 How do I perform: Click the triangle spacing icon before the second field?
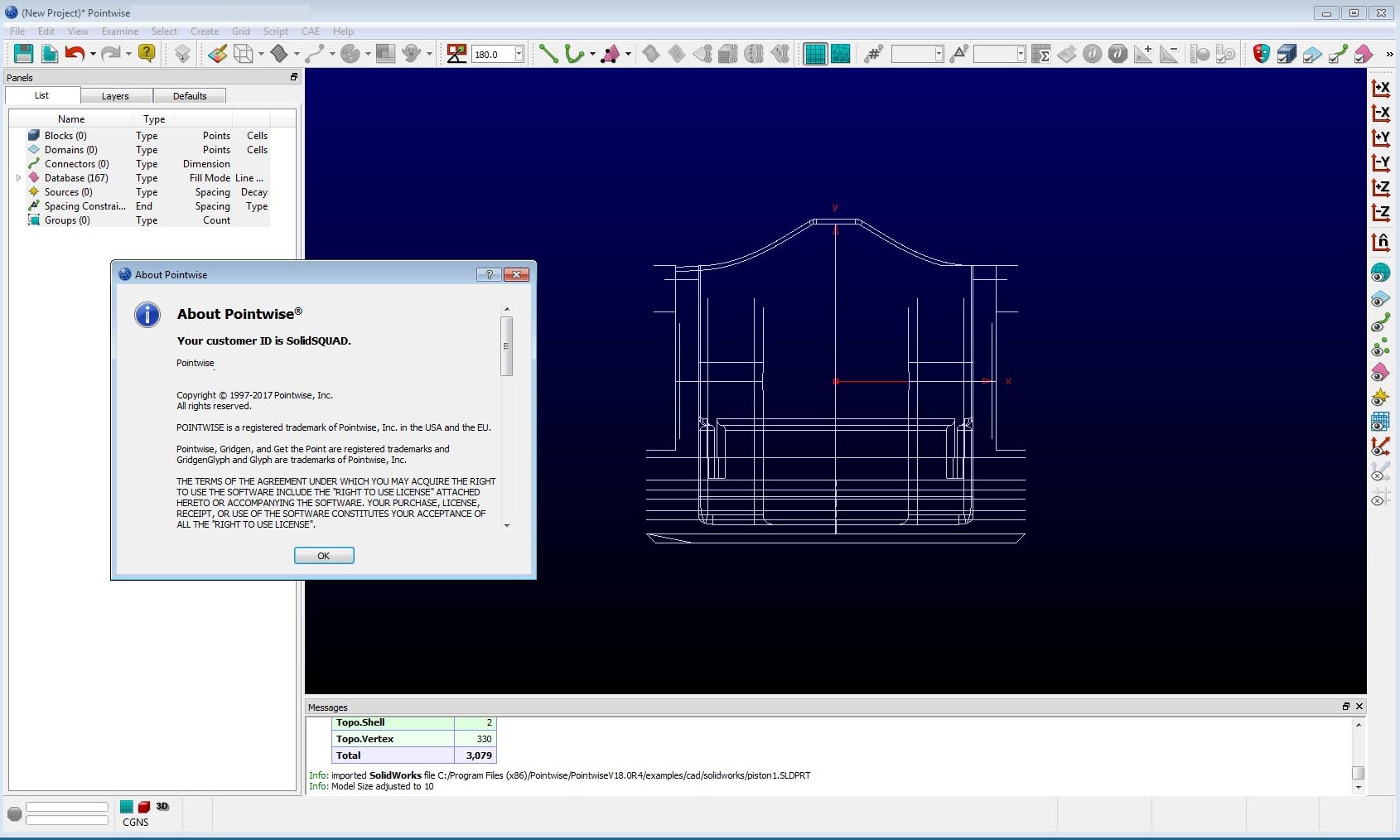[959, 54]
